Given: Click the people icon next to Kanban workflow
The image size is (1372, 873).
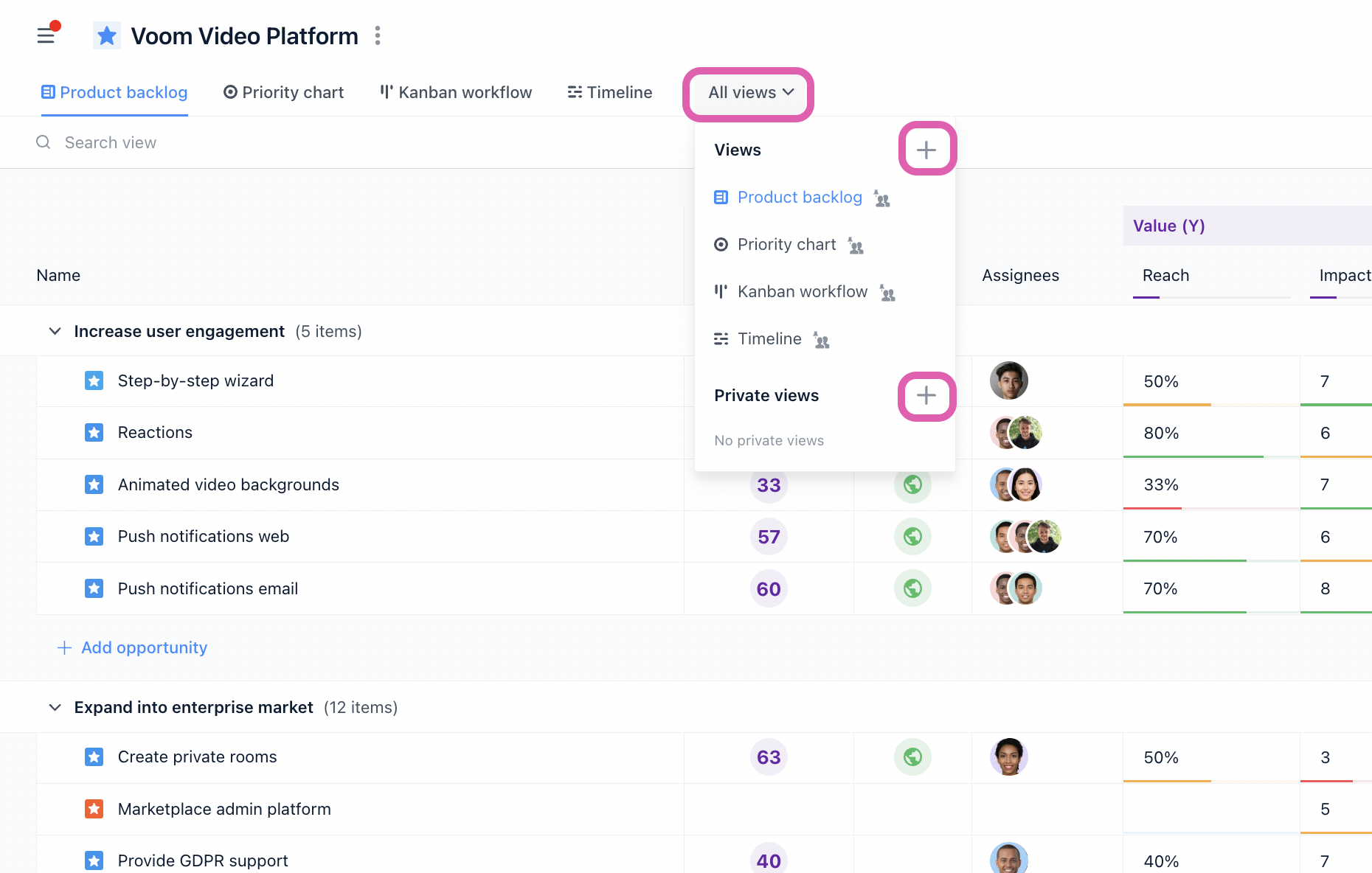Looking at the screenshot, I should pos(887,293).
